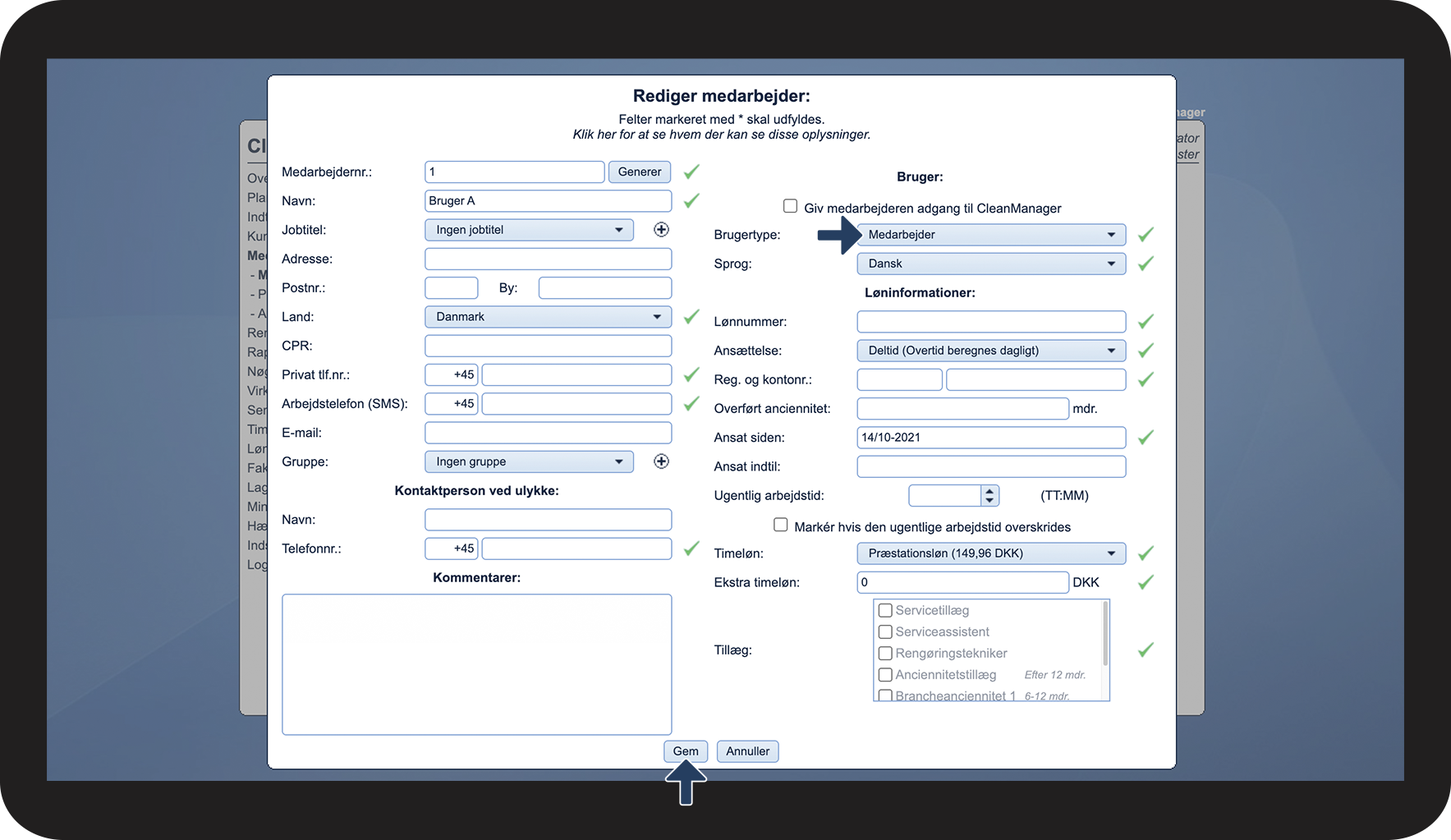
Task: Click the Ugentlig arbejdstid stepper arrows
Action: tap(990, 495)
